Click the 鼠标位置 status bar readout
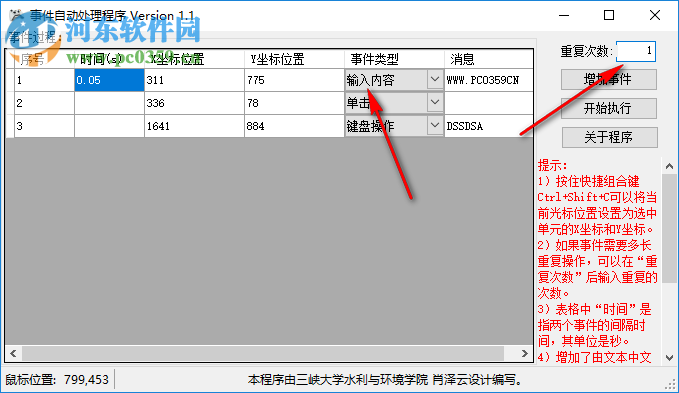 tap(57, 380)
